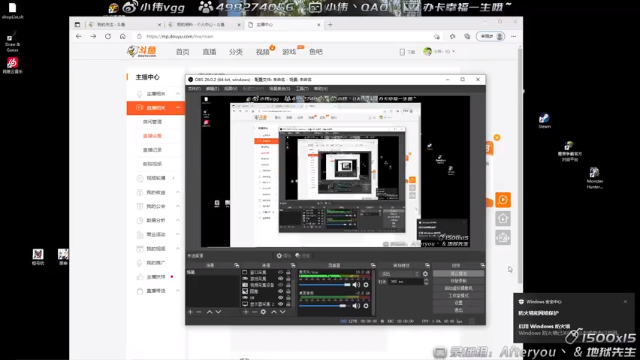
Task: Open the scene transition type dropdown
Action: click(x=399, y=274)
